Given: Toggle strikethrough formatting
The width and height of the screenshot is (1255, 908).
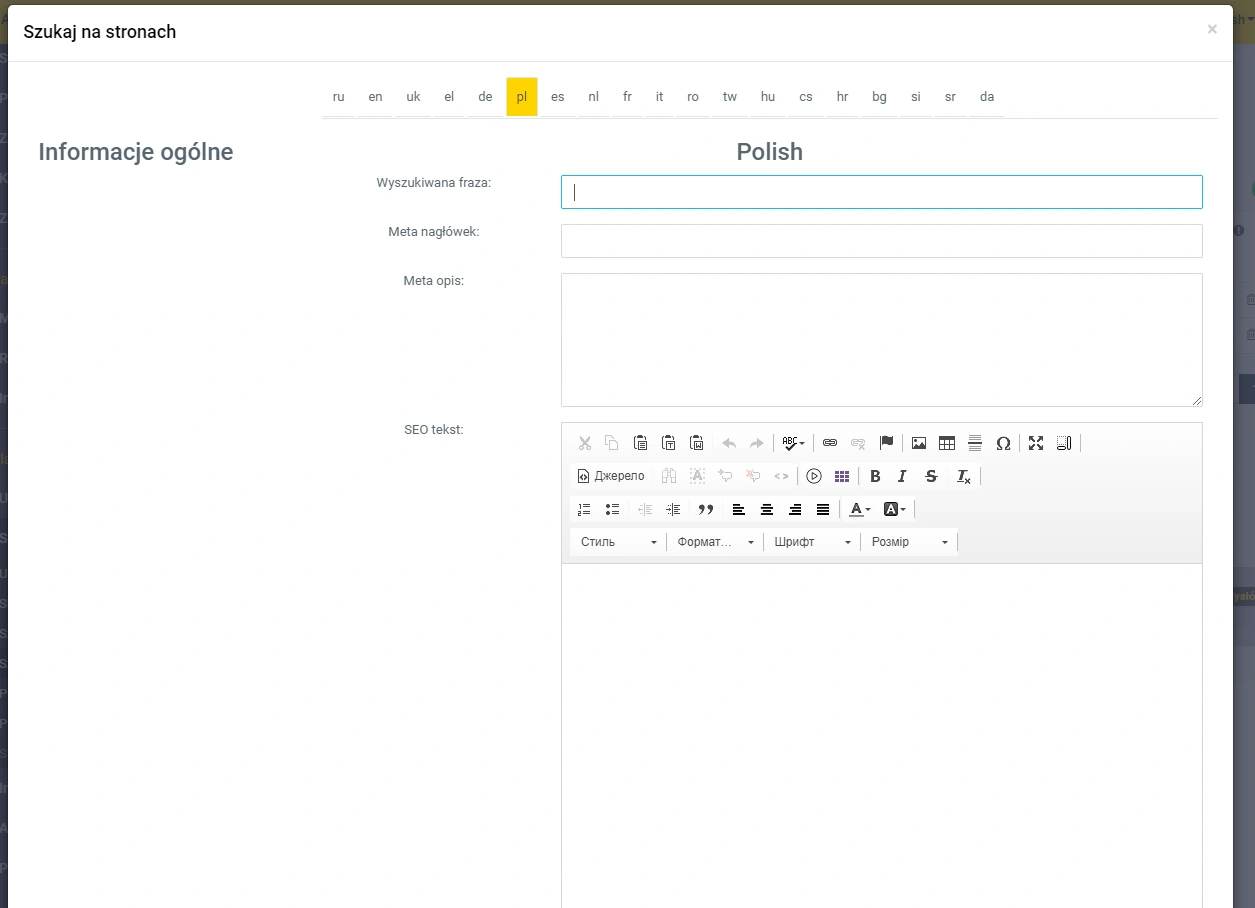Looking at the screenshot, I should click(931, 476).
